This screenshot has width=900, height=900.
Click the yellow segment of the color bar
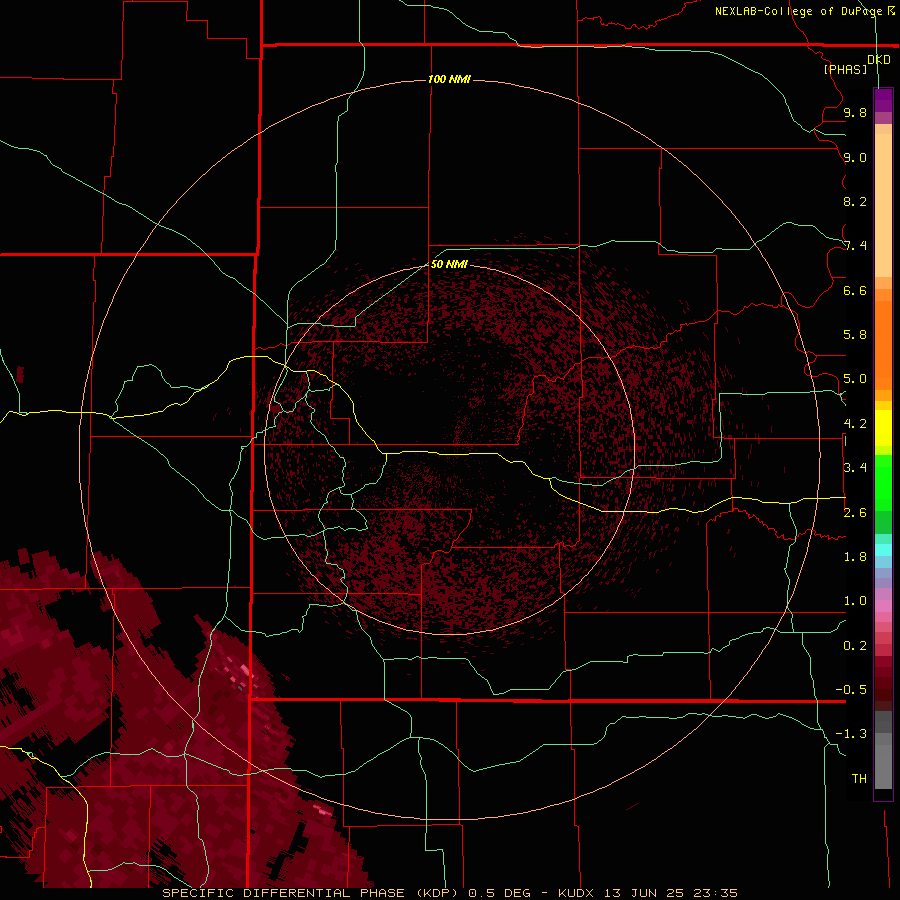[883, 428]
